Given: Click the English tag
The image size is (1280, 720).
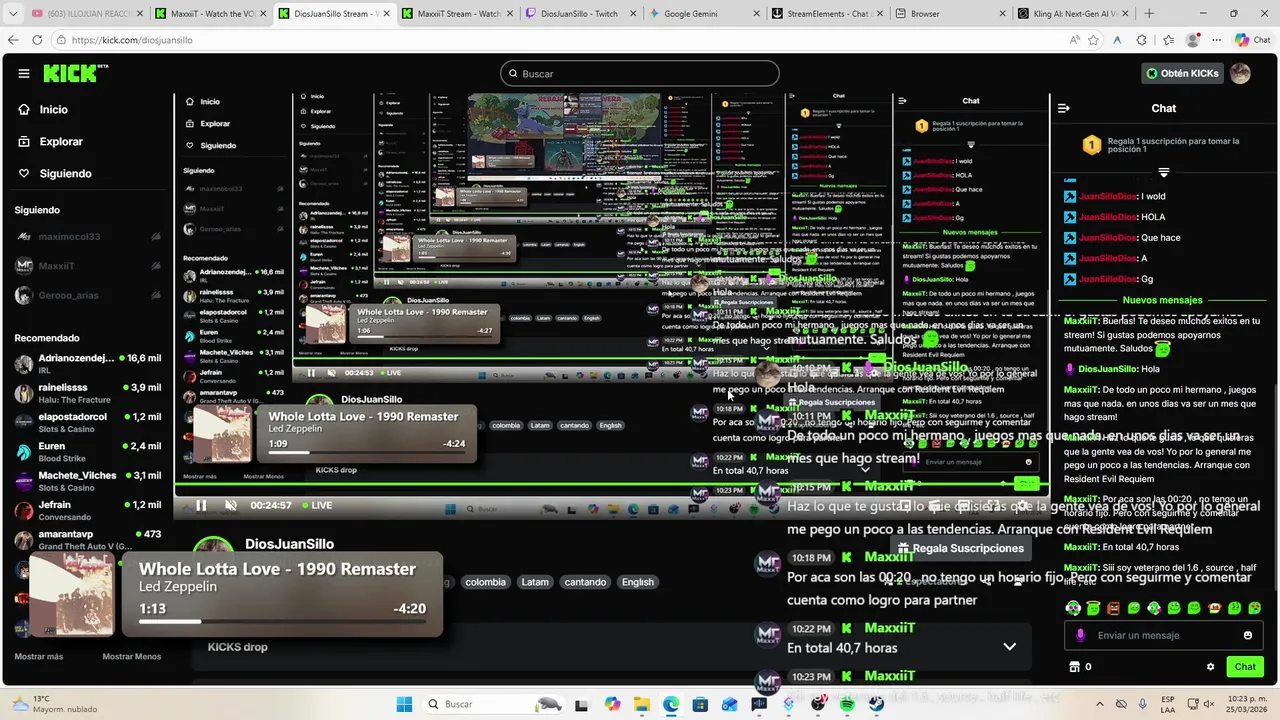Looking at the screenshot, I should (x=637, y=582).
